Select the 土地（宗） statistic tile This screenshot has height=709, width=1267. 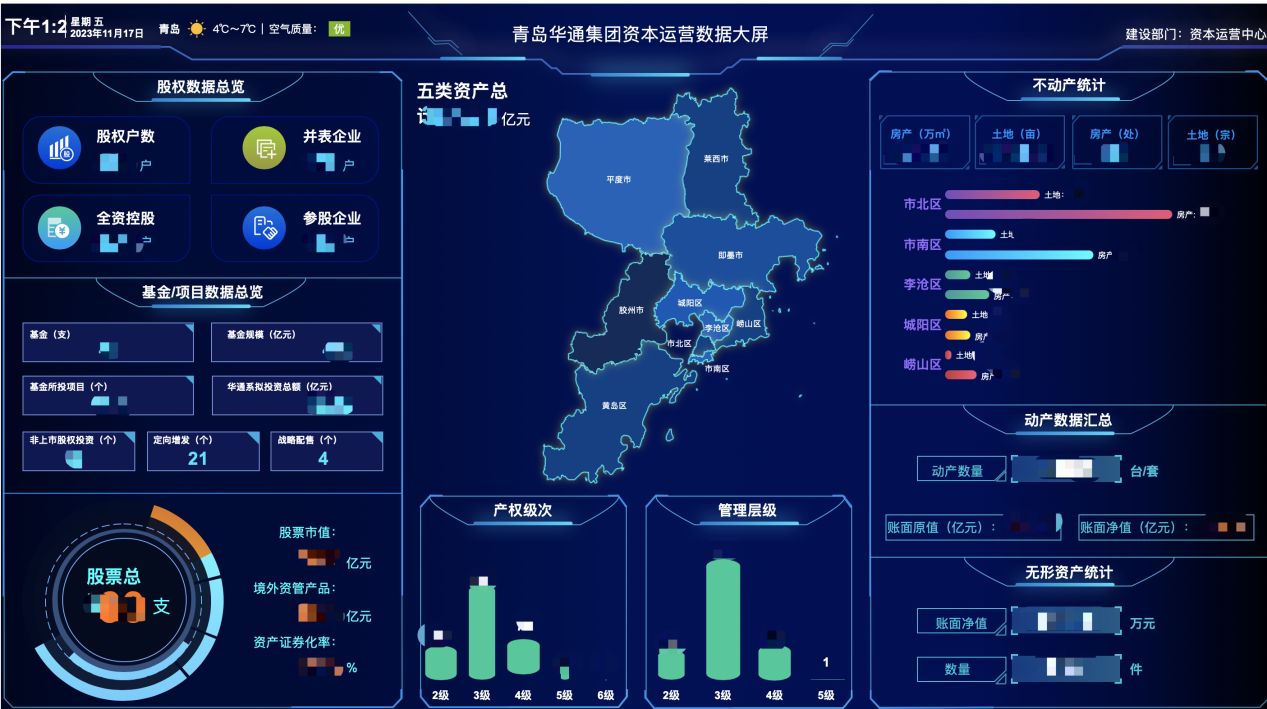point(1211,142)
